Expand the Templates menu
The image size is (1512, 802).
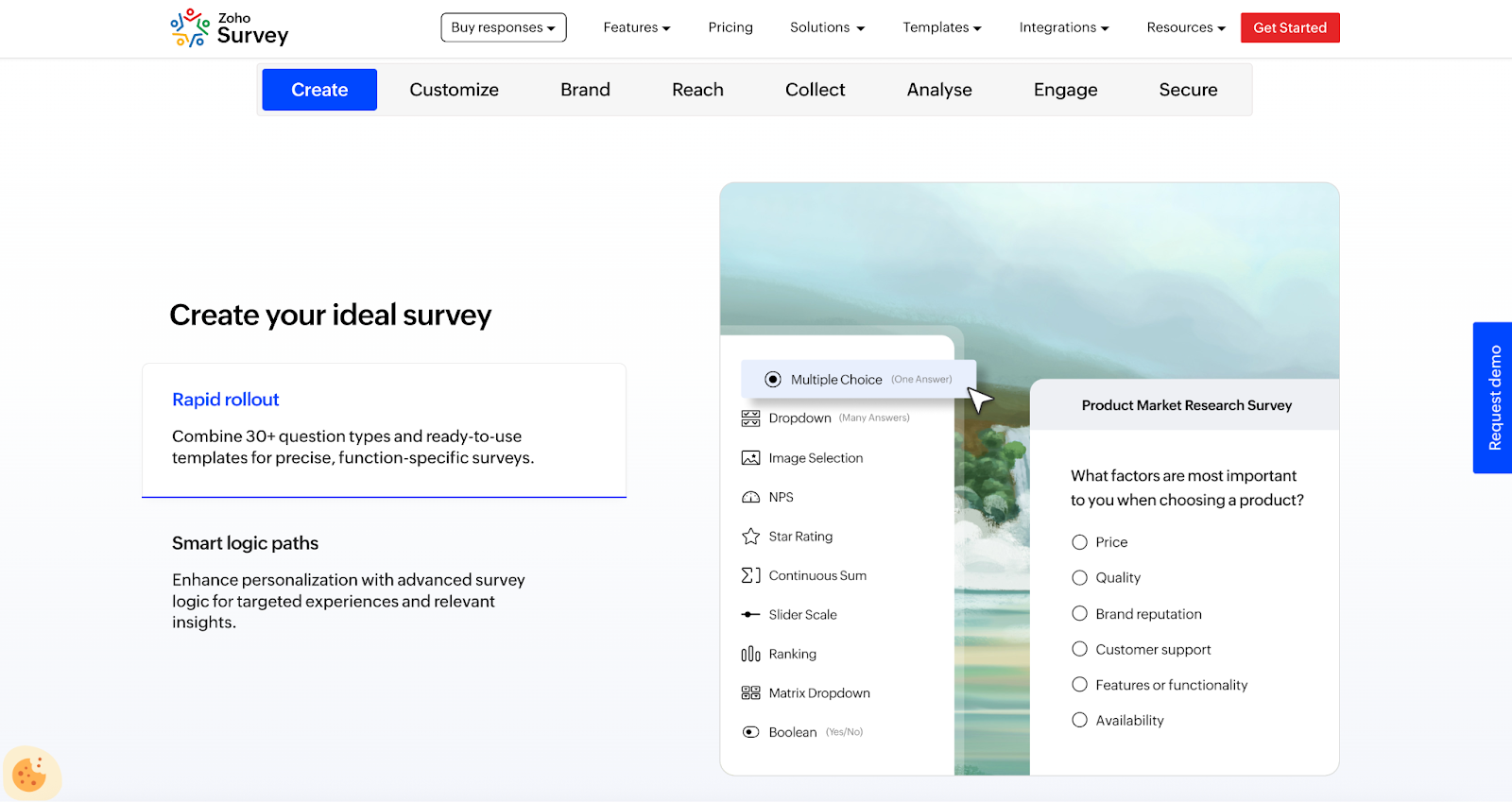[942, 27]
